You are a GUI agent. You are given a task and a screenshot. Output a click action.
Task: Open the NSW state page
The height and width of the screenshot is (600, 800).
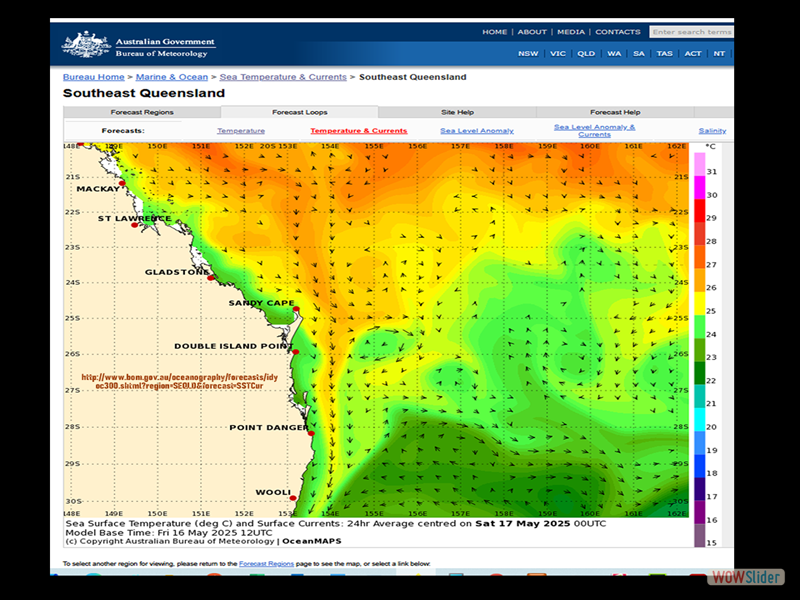(528, 54)
